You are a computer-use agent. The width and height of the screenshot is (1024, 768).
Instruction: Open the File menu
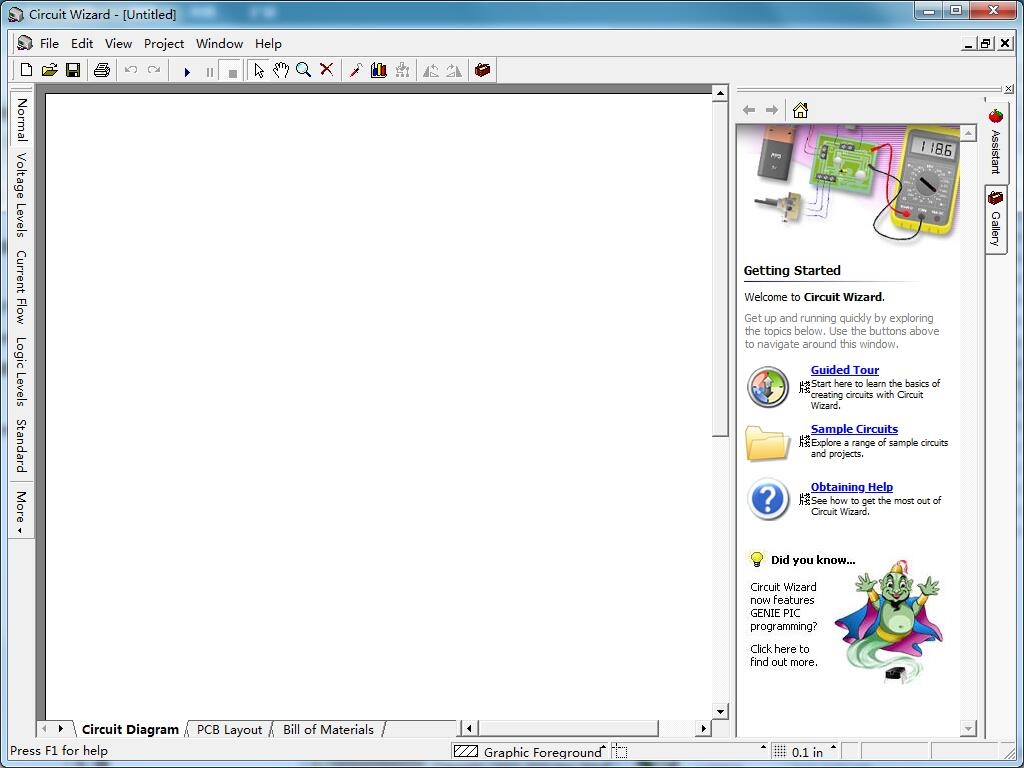click(x=49, y=44)
